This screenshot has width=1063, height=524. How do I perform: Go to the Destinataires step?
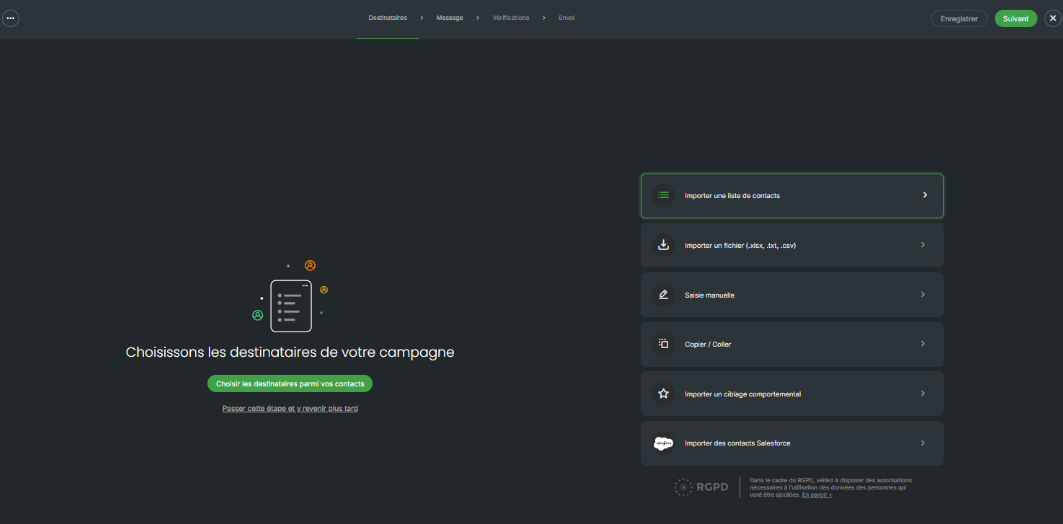pos(388,18)
